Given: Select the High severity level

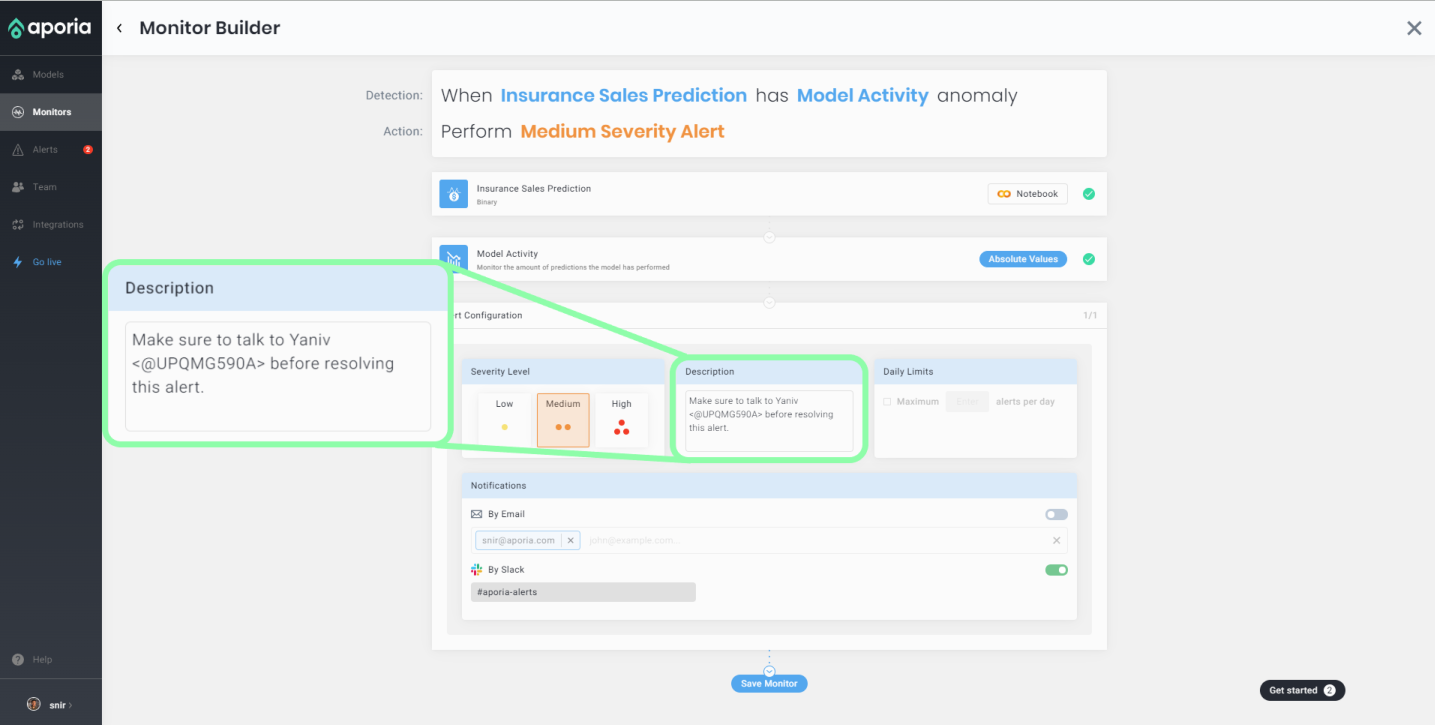Looking at the screenshot, I should pos(622,418).
